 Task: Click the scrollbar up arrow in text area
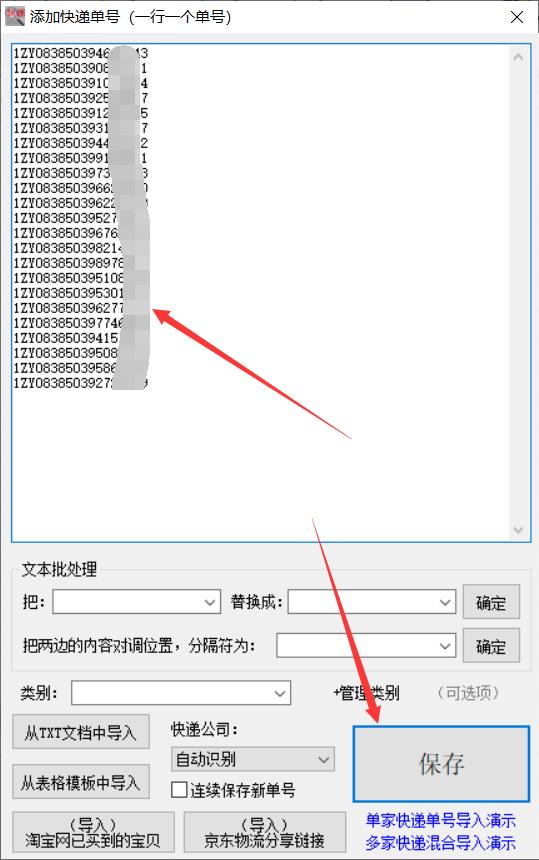point(518,57)
